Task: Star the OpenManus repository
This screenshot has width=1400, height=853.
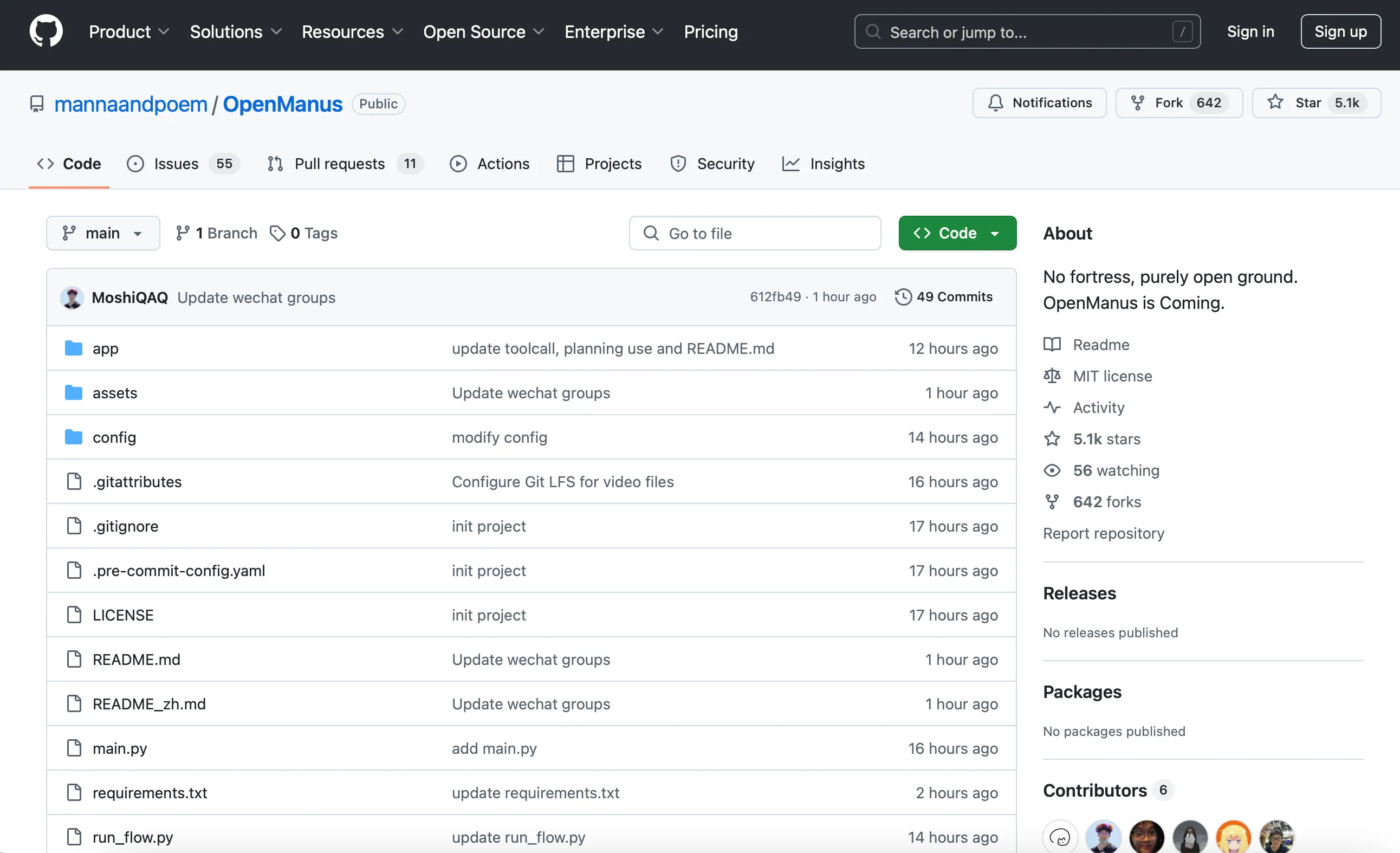Action: pos(1317,103)
